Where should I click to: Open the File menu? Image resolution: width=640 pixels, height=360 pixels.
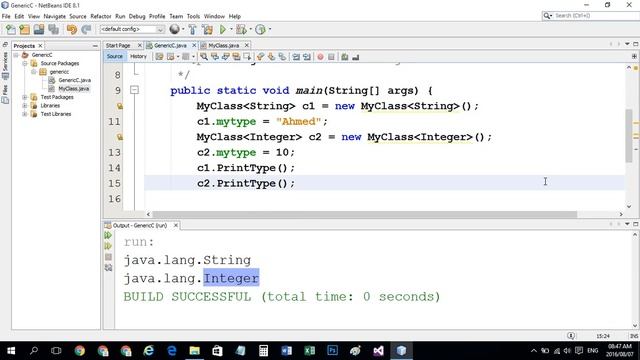6,16
